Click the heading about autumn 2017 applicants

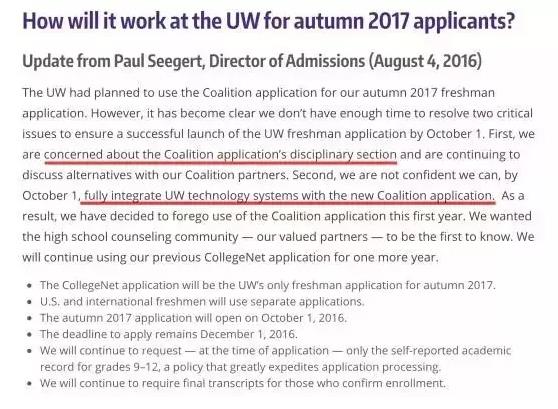[x=268, y=21]
